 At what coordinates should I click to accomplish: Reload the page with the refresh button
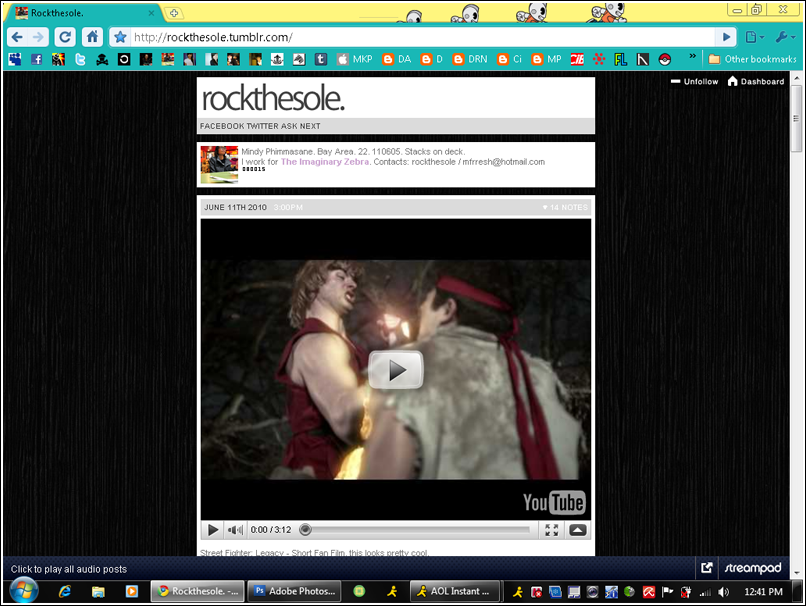pyautogui.click(x=65, y=37)
